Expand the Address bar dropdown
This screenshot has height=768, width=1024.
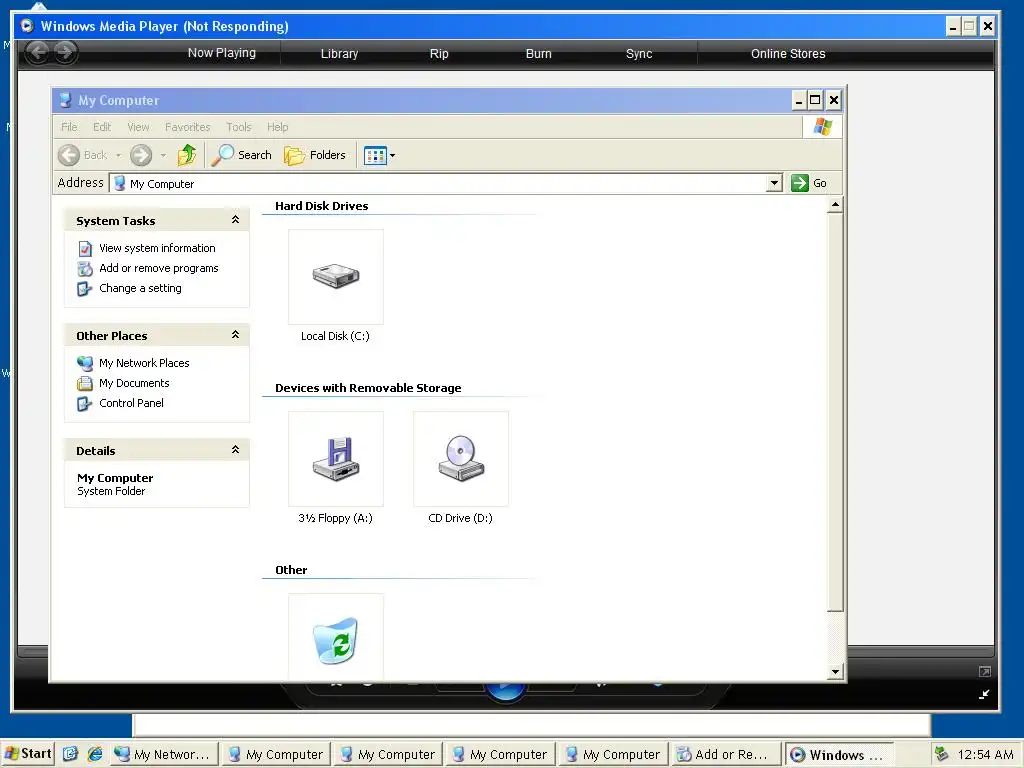pos(774,183)
